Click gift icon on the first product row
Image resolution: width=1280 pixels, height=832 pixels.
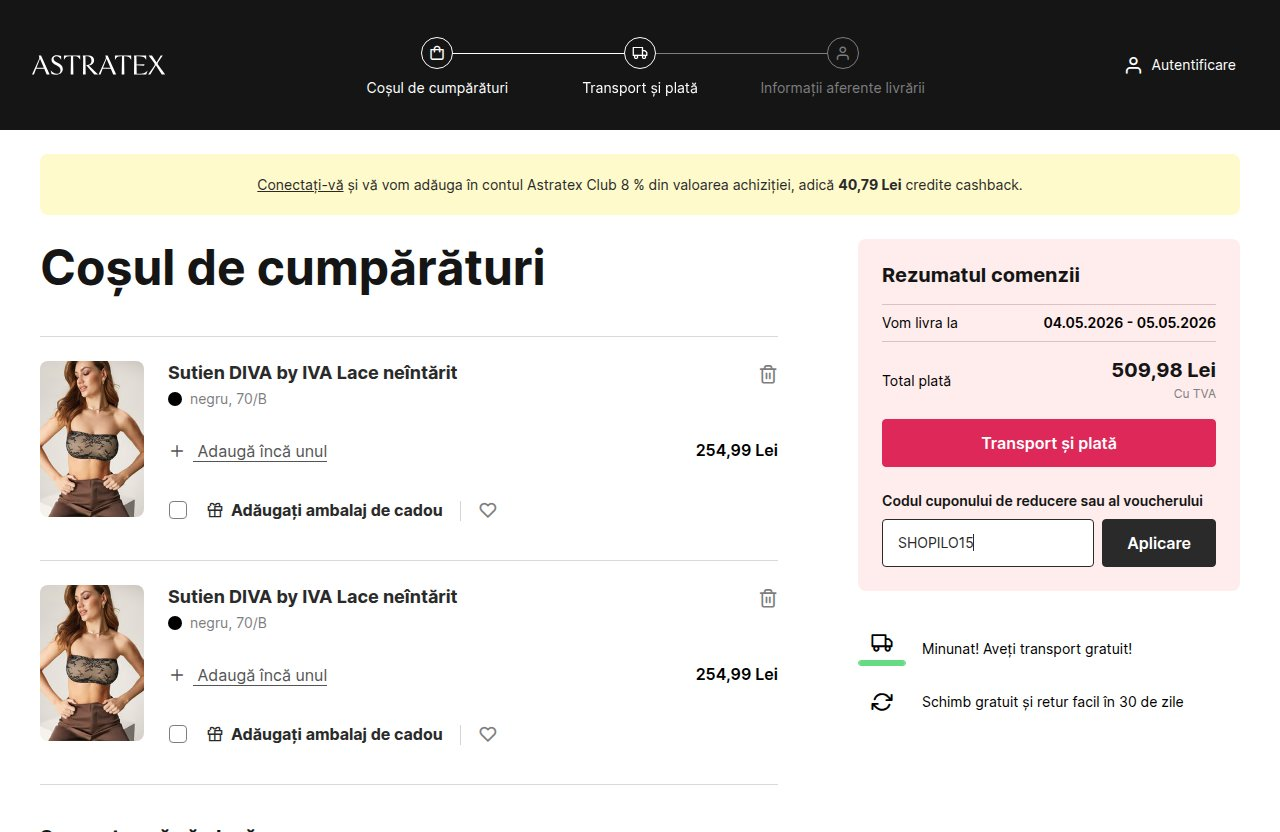click(x=215, y=510)
